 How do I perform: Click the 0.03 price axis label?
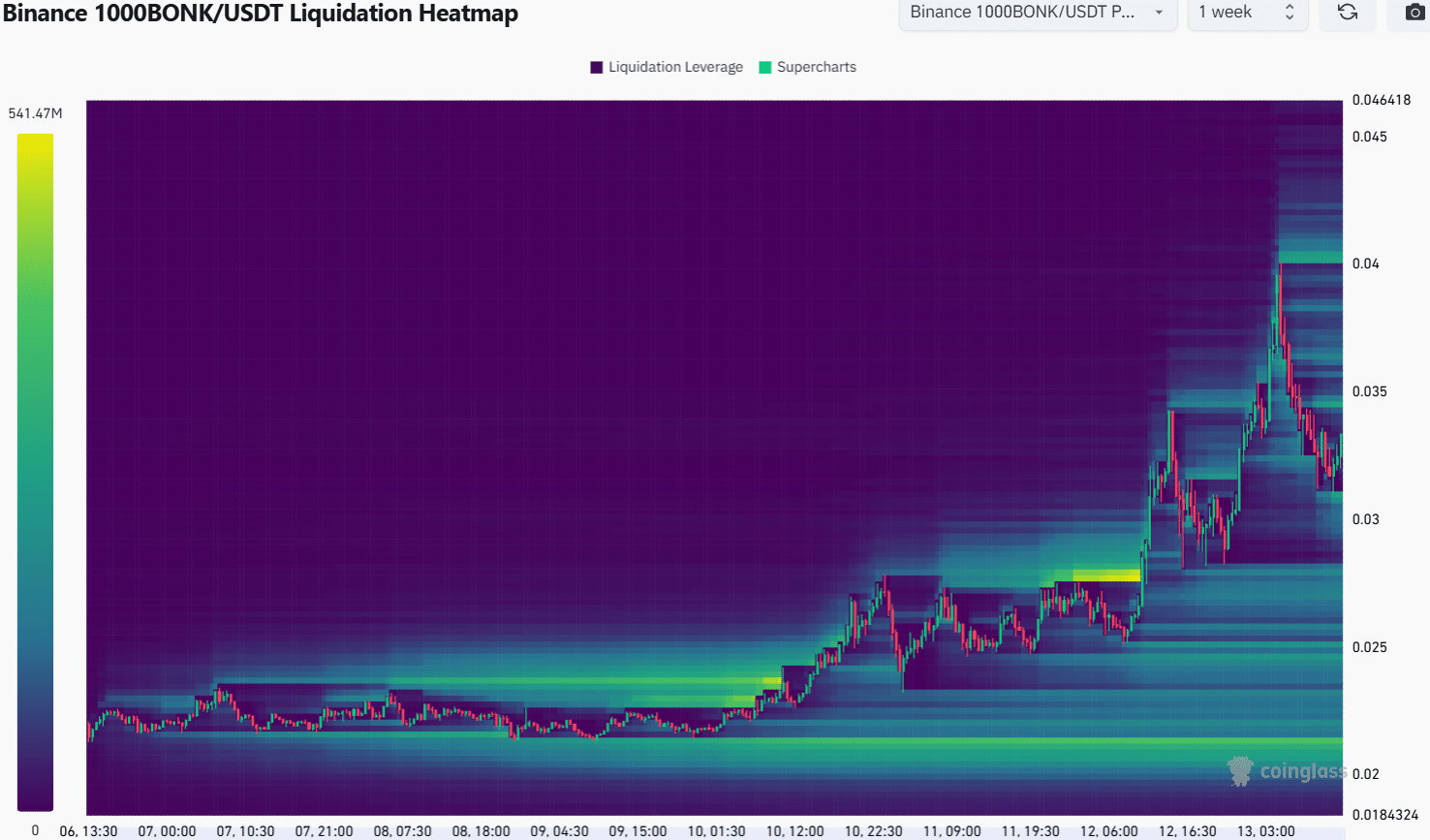click(x=1366, y=519)
